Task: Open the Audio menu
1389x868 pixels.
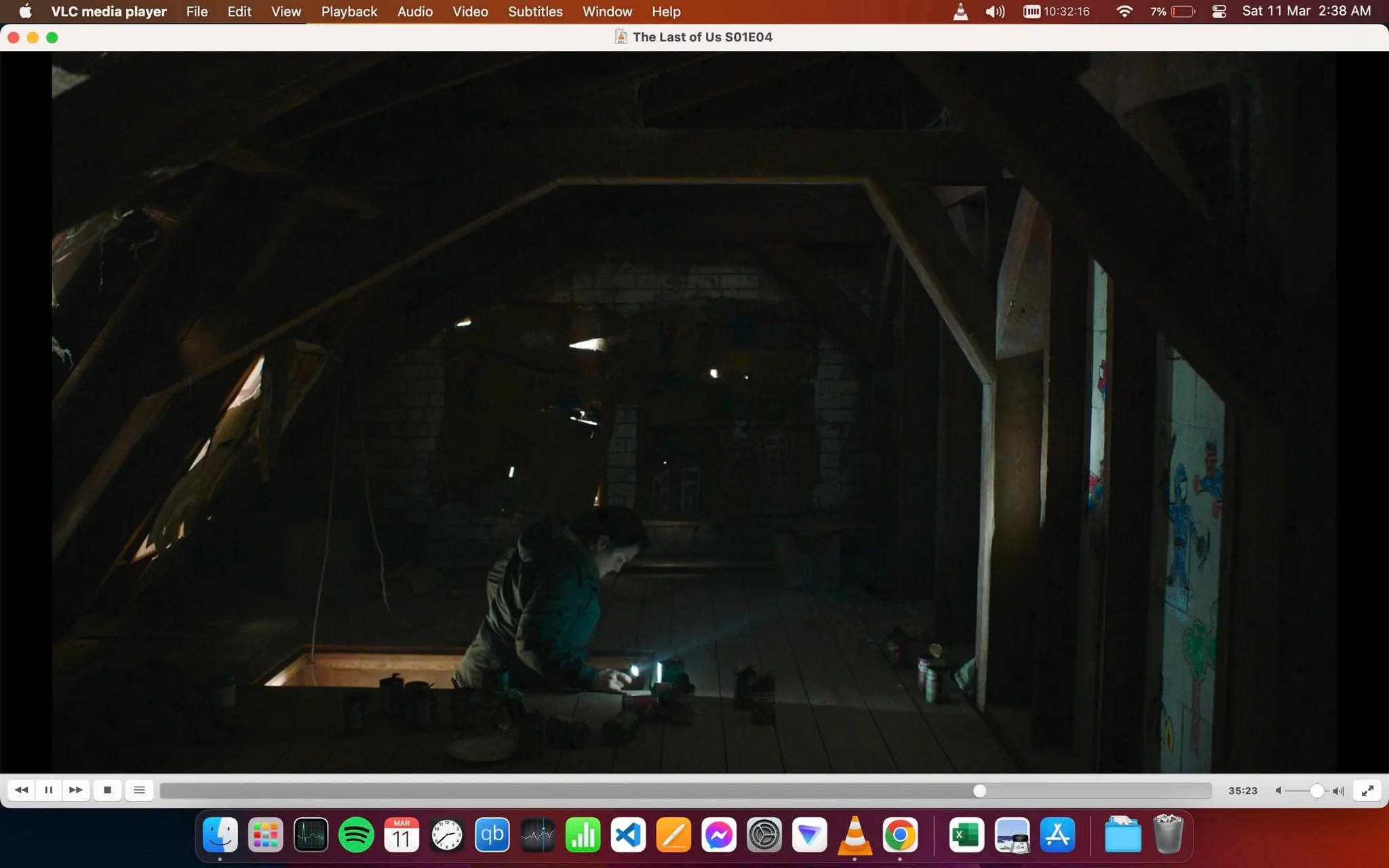Action: (x=415, y=12)
